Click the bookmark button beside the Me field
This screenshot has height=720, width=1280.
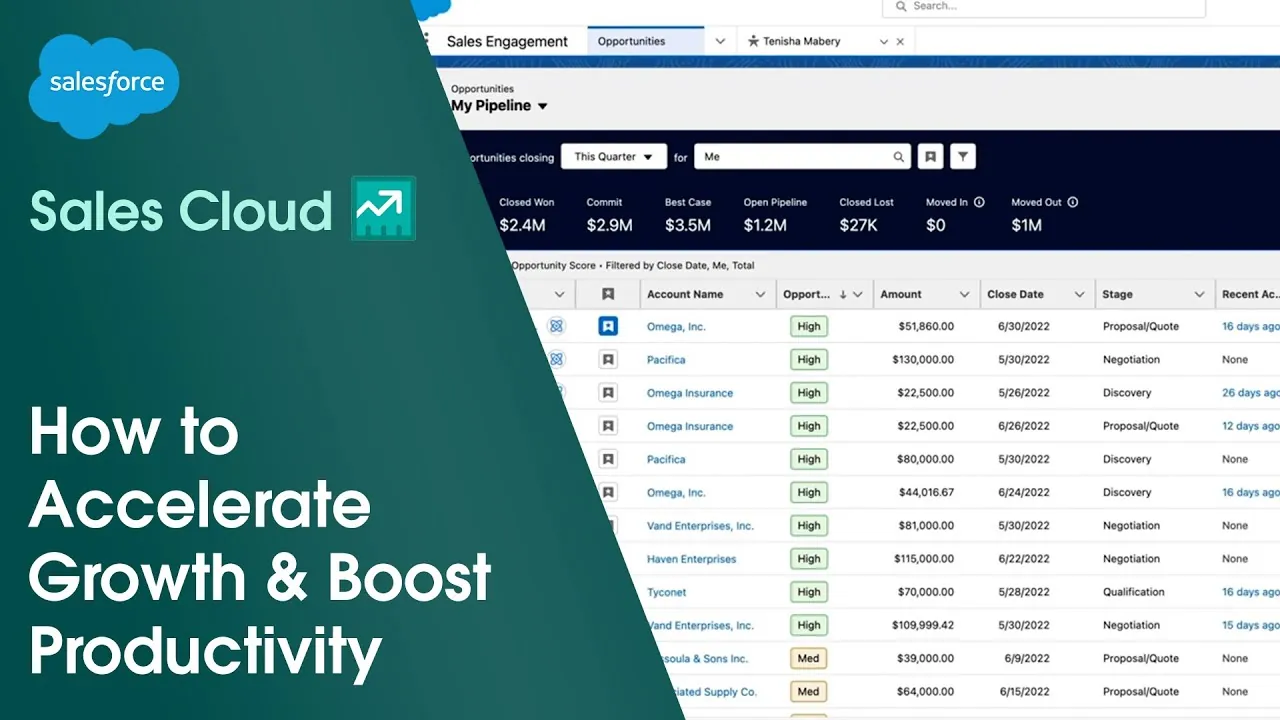tap(930, 156)
